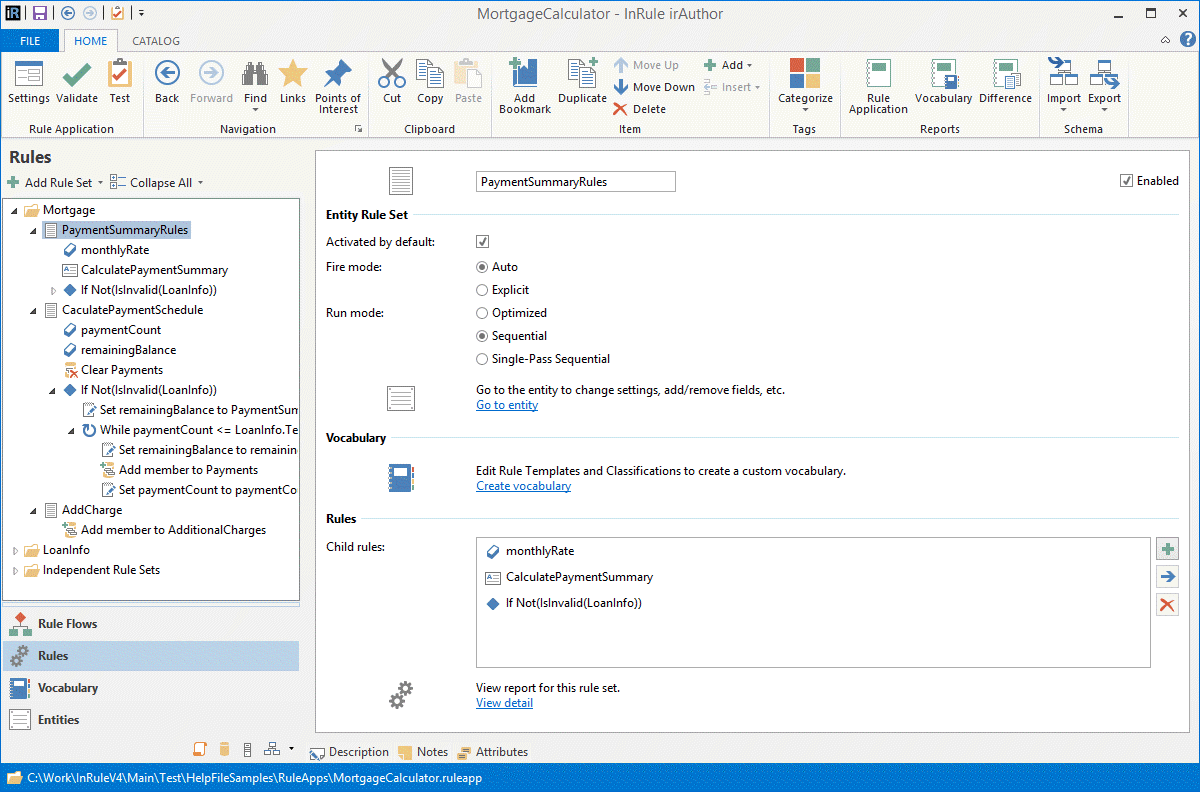The width and height of the screenshot is (1200, 792).
Task: Choose Optimized run mode
Action: [x=482, y=313]
